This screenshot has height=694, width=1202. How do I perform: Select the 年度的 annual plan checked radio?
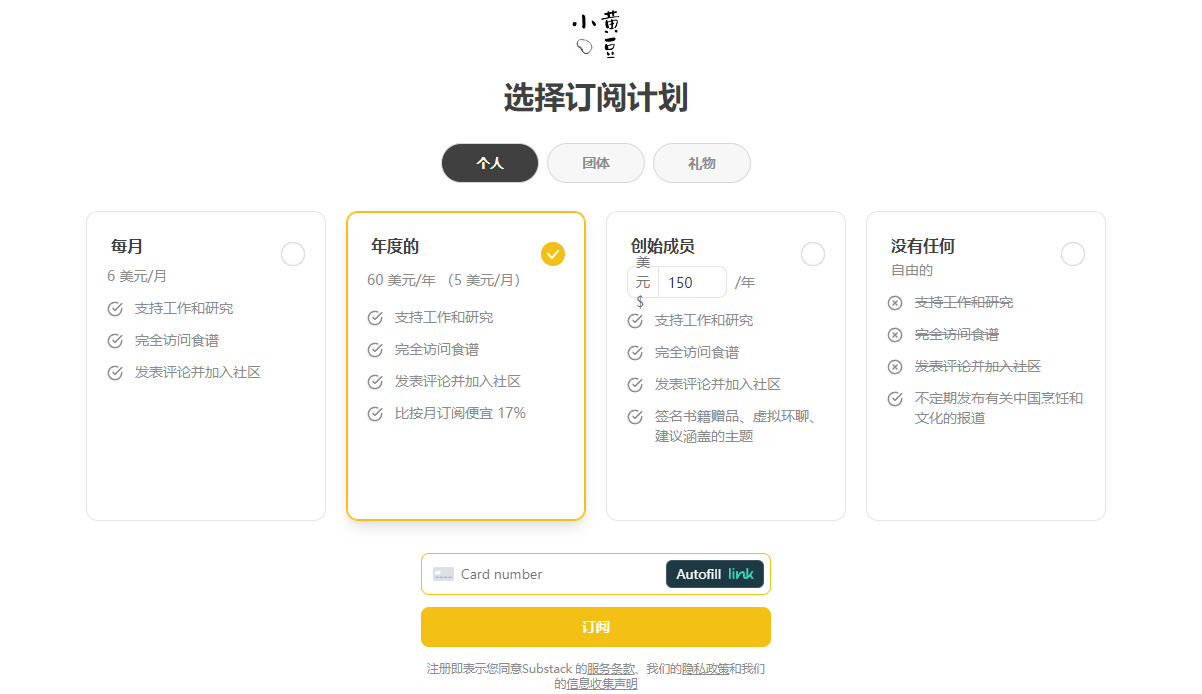[553, 254]
